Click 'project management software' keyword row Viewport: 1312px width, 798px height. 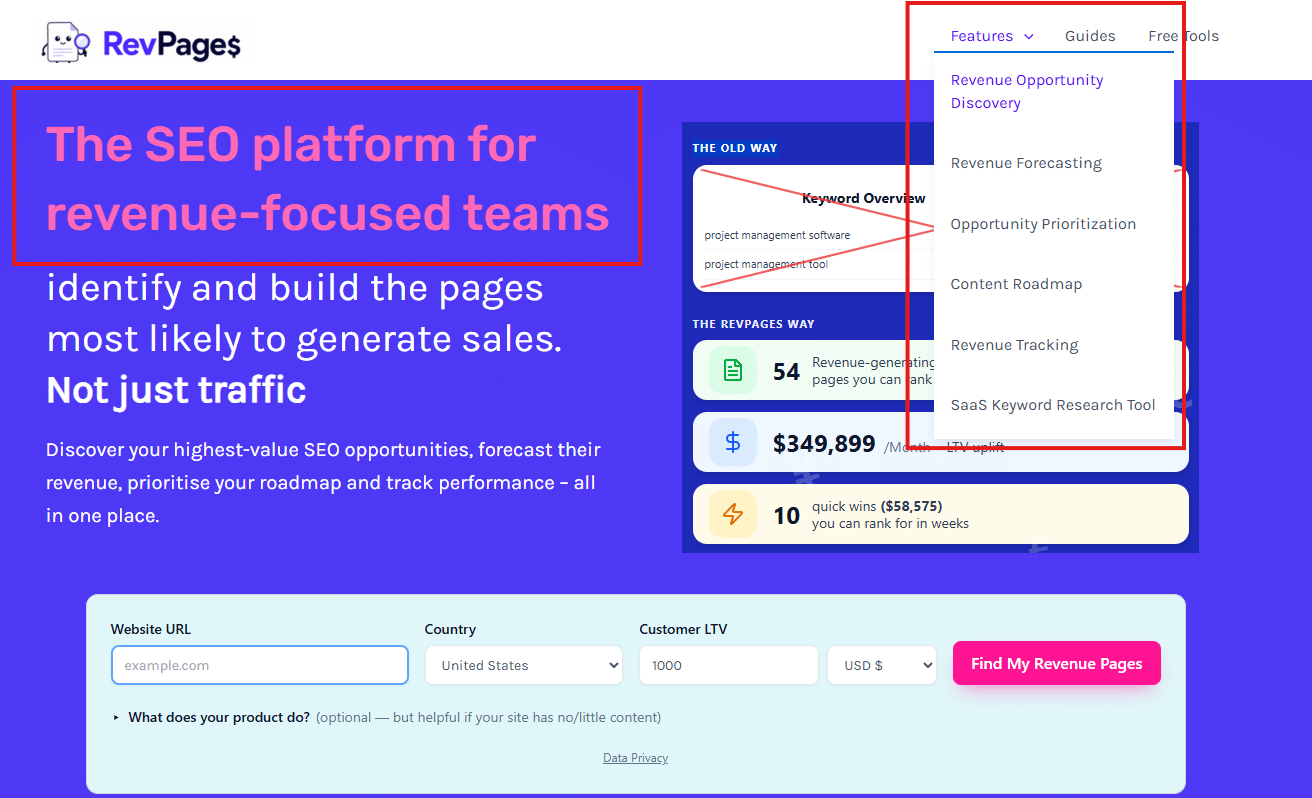pos(777,236)
